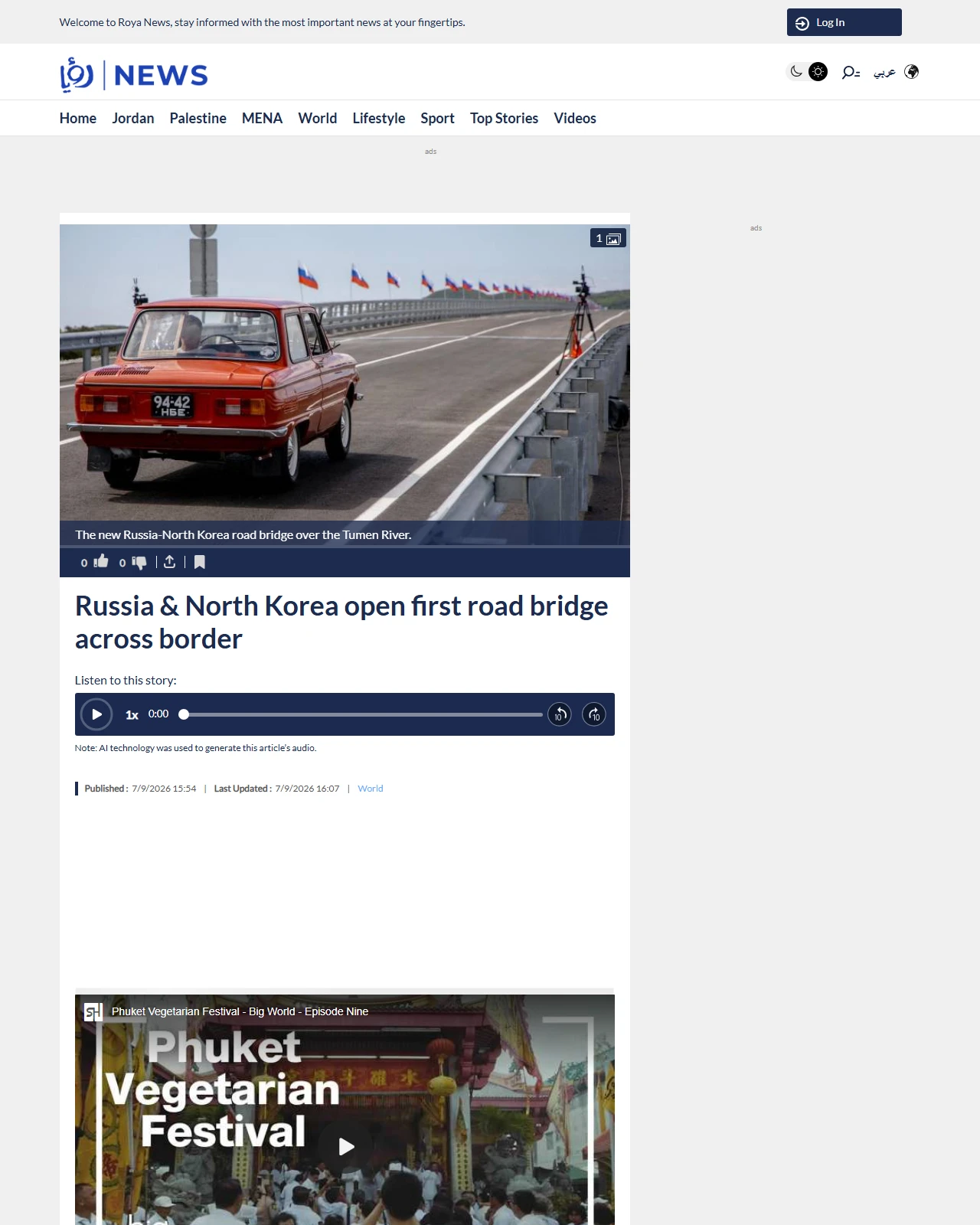
Task: Open World in the navigation bar
Action: click(318, 118)
